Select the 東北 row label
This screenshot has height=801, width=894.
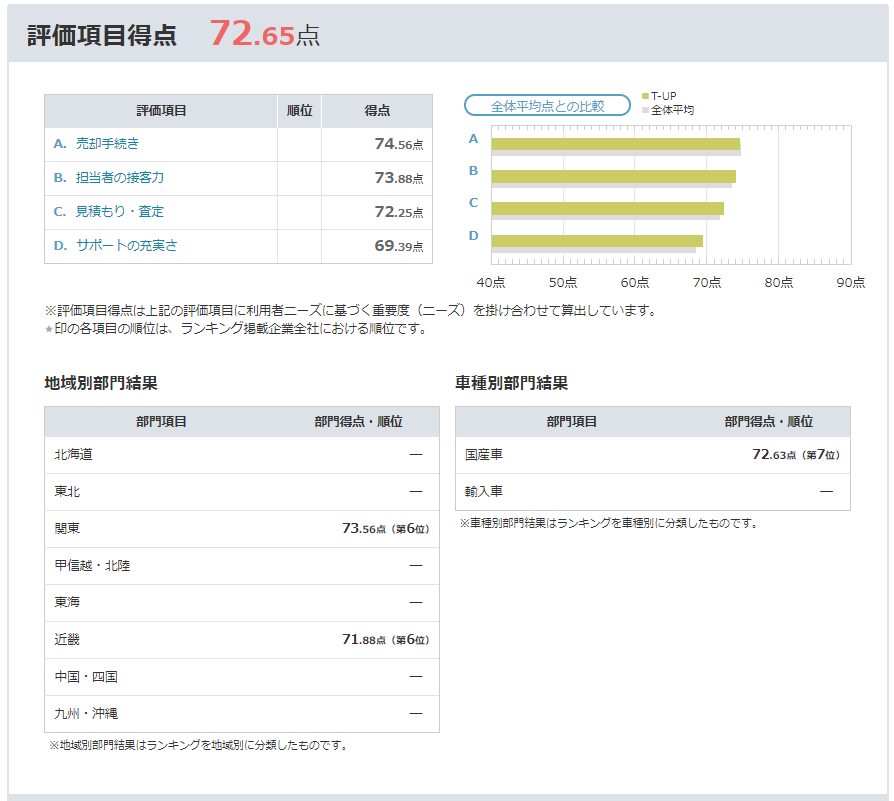[67, 491]
